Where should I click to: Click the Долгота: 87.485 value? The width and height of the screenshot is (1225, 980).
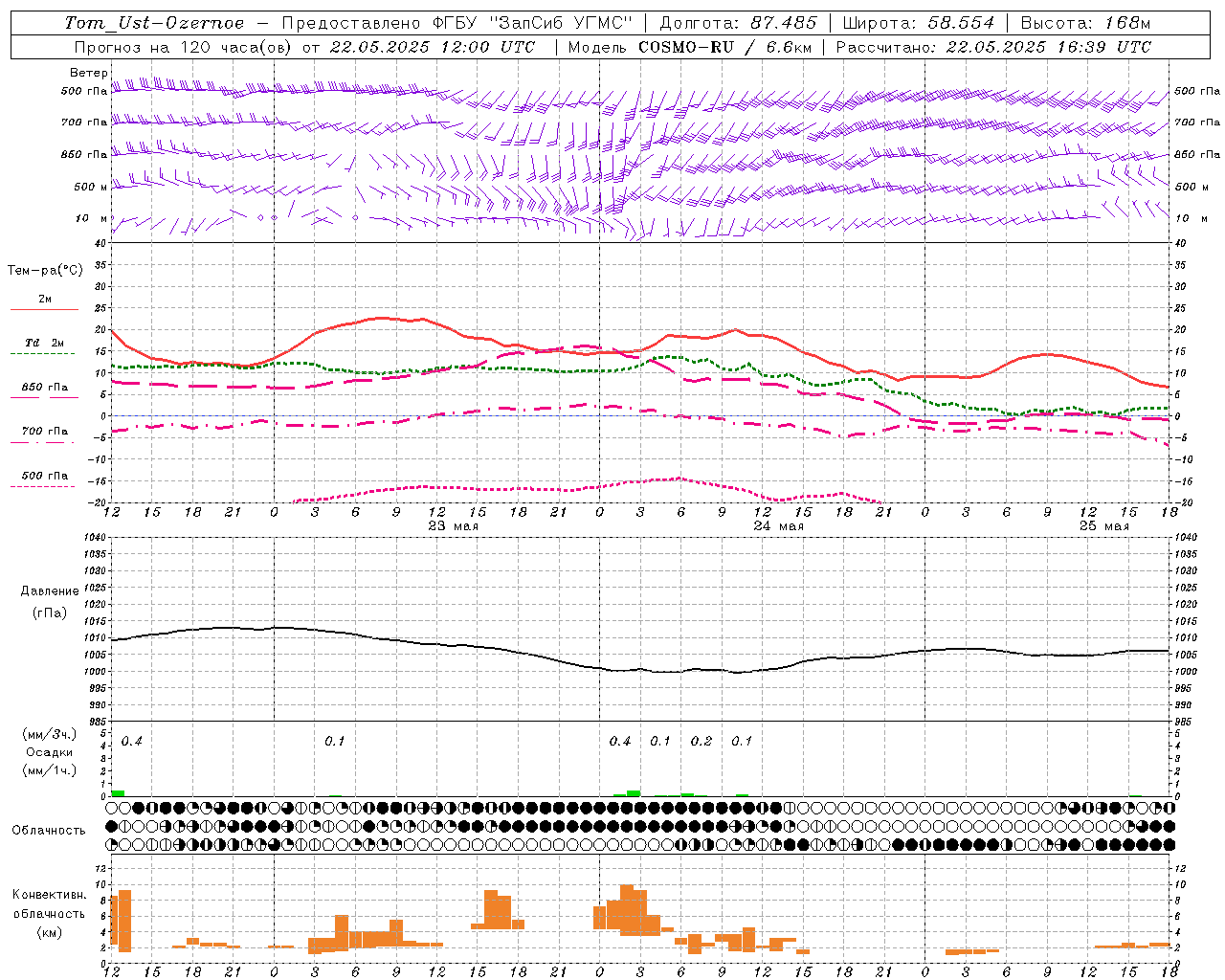click(x=739, y=23)
